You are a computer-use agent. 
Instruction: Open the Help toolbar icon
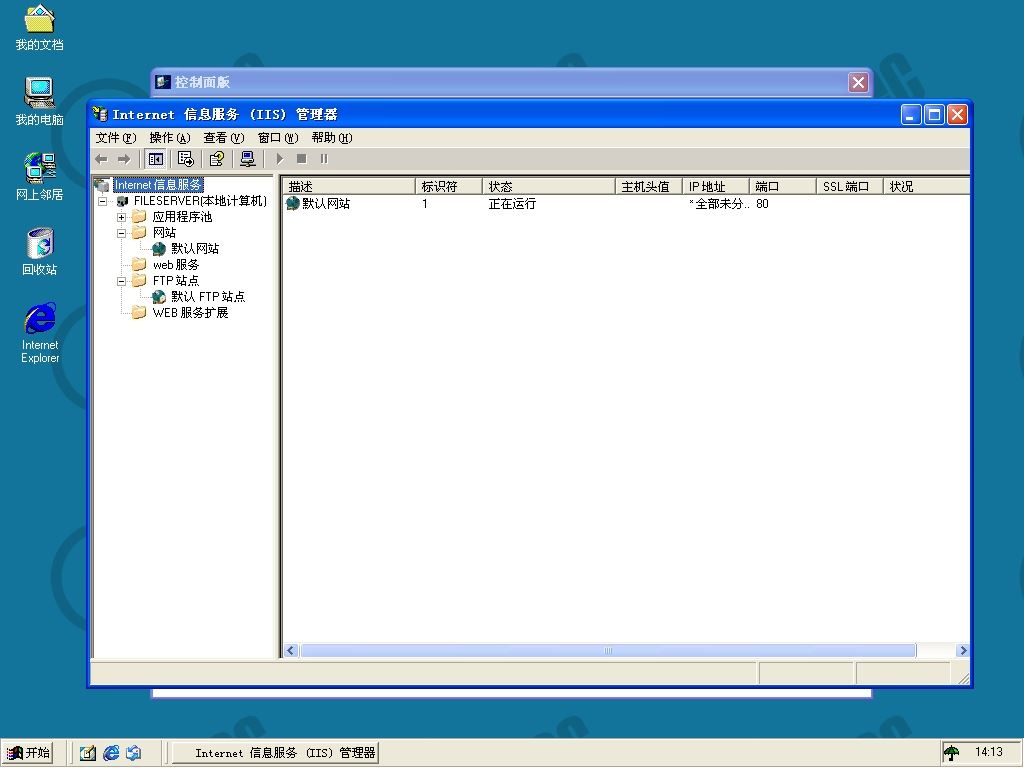point(217,159)
